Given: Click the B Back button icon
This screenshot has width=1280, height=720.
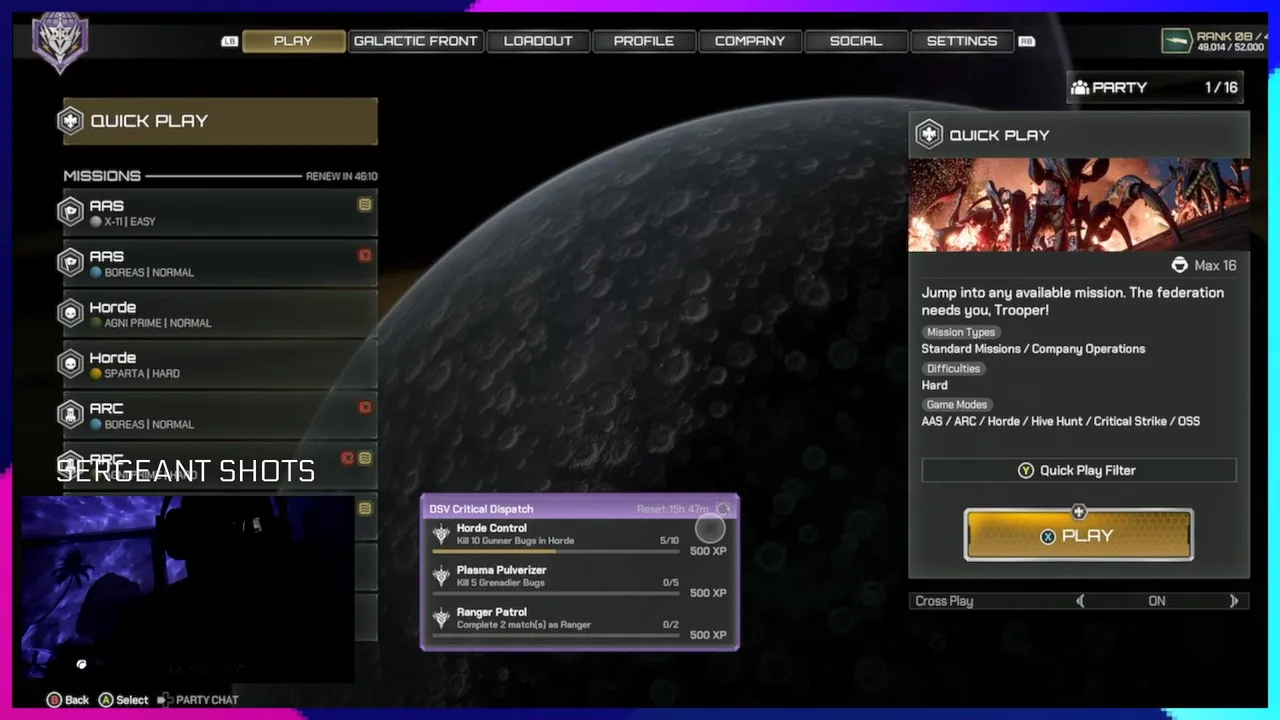Looking at the screenshot, I should (54, 700).
